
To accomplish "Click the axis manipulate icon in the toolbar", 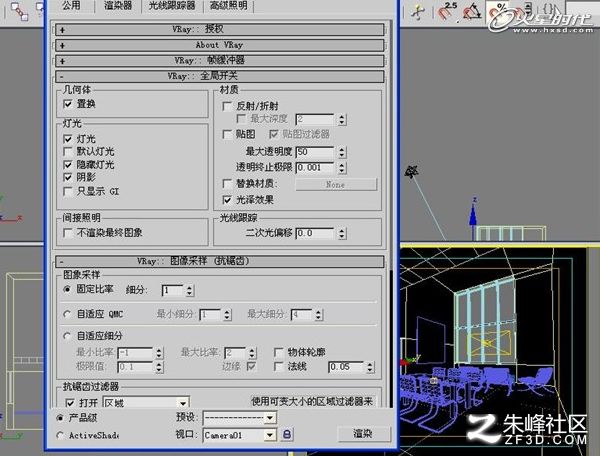I will click(418, 13).
